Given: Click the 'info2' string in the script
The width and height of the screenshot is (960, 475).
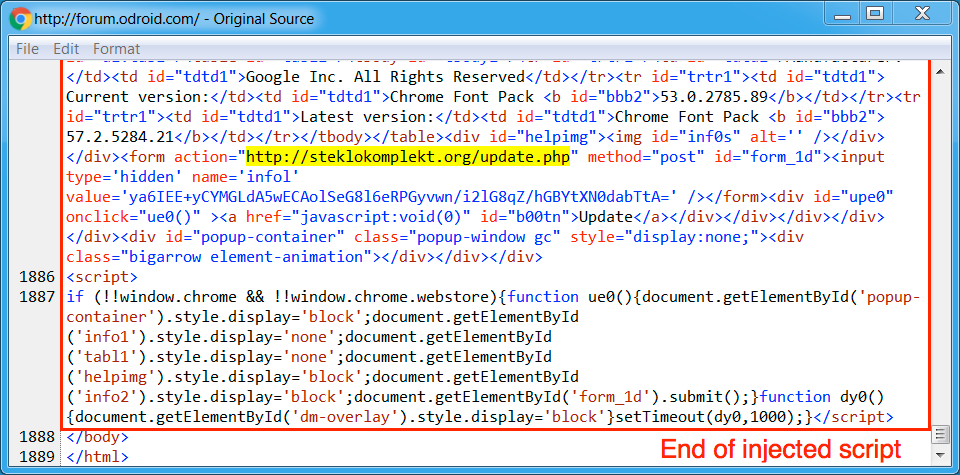Looking at the screenshot, I should (x=105, y=397).
